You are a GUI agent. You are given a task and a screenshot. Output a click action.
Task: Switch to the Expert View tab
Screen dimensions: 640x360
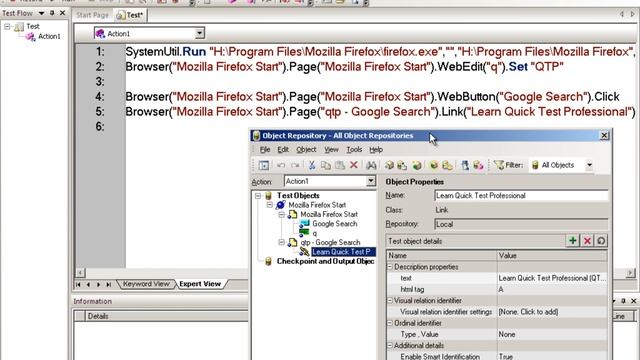tap(200, 284)
